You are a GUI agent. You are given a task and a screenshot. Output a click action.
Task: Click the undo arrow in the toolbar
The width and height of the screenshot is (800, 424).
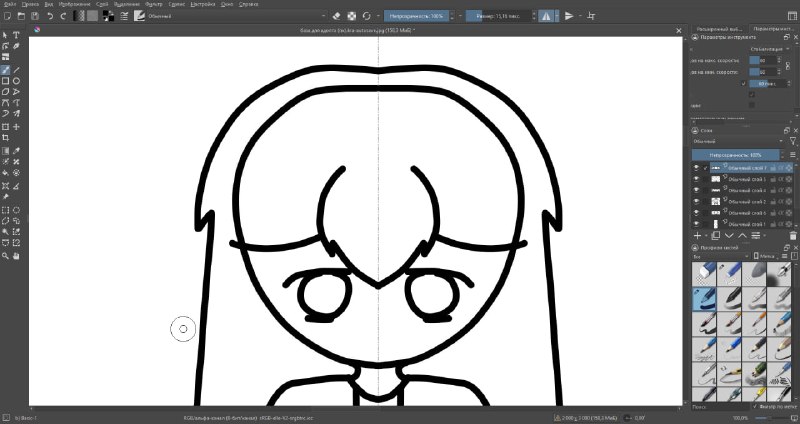50,16
